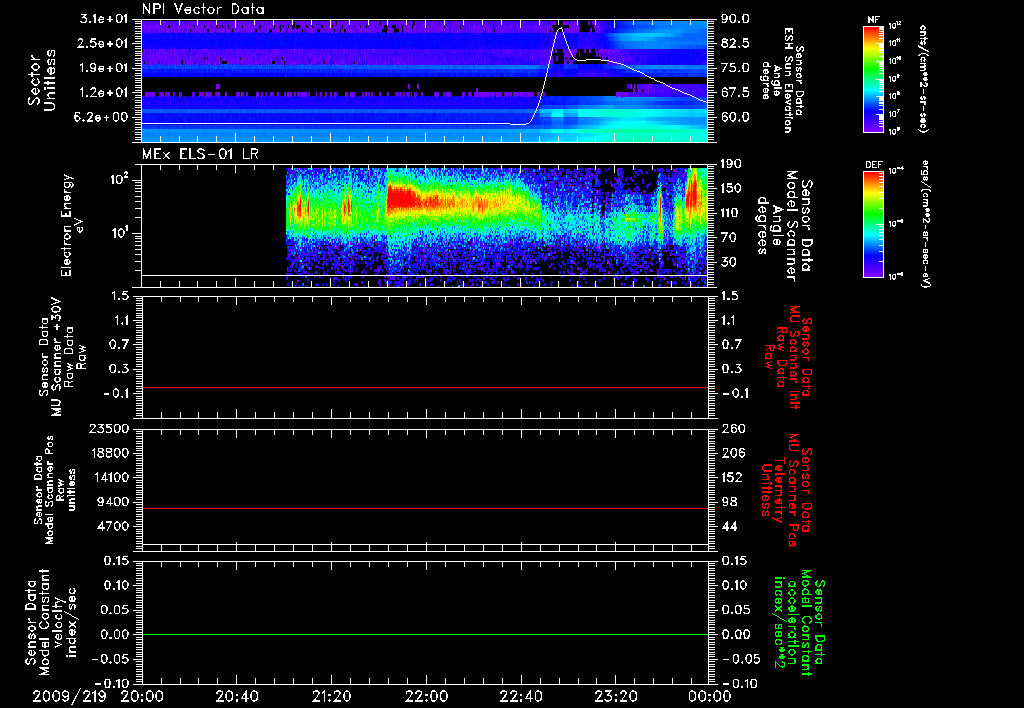This screenshot has height=708, width=1024.
Task: Click the 21:20 time tick label
Action: pyautogui.click(x=332, y=696)
